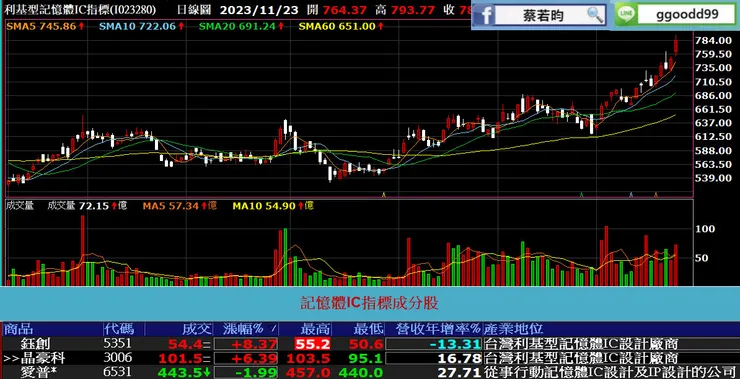Click the 759.50 price axis label
This screenshot has width=740, height=379.
(x=713, y=54)
